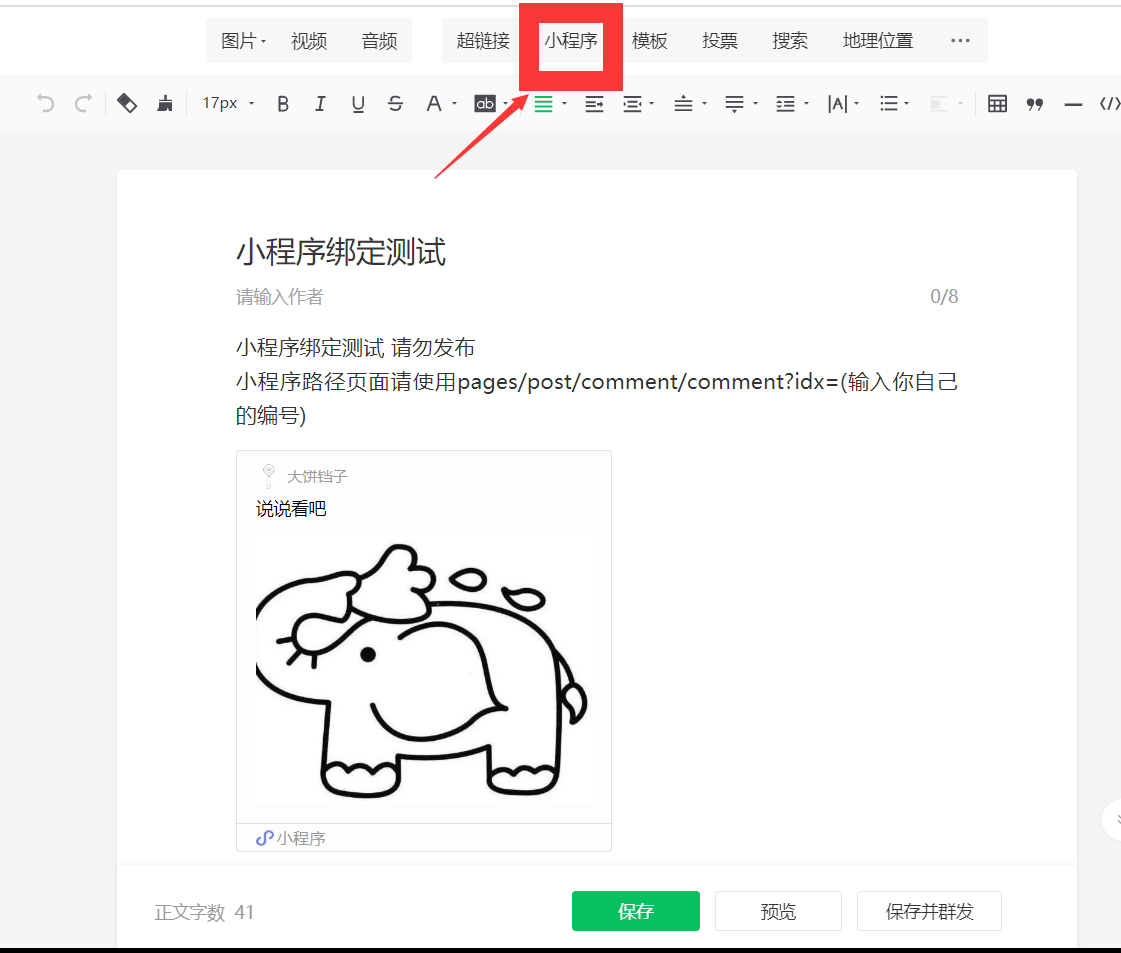Click the 正文字数 41 word count
This screenshot has height=953, width=1121.
[x=204, y=912]
